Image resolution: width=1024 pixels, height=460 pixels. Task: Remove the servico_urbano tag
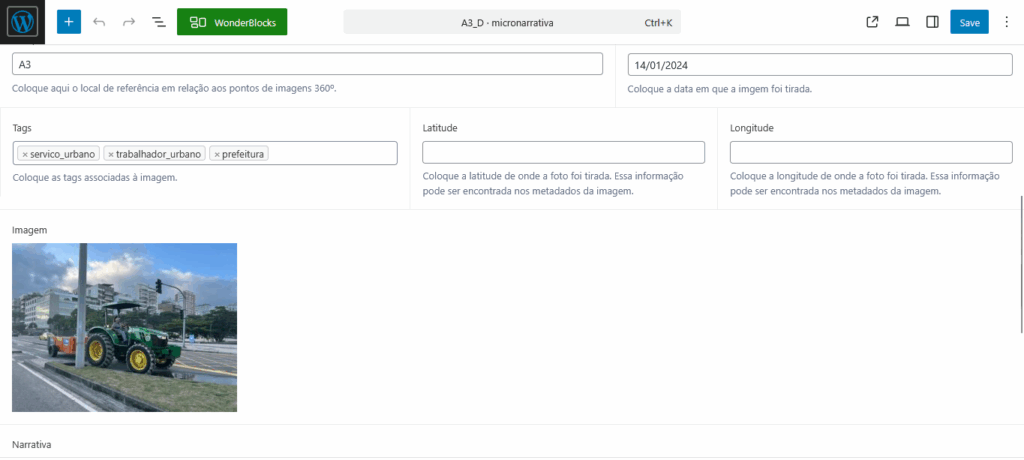(x=25, y=154)
